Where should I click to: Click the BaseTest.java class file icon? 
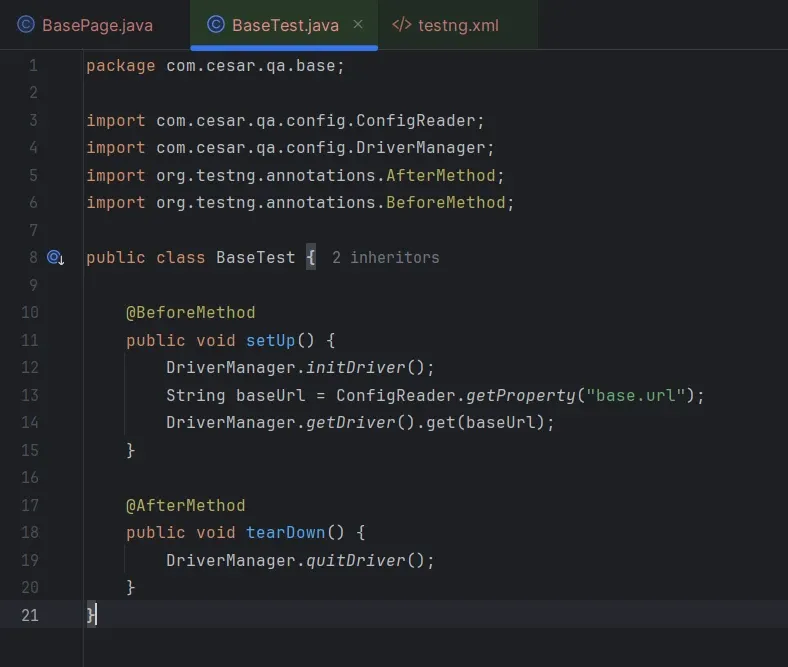216,25
